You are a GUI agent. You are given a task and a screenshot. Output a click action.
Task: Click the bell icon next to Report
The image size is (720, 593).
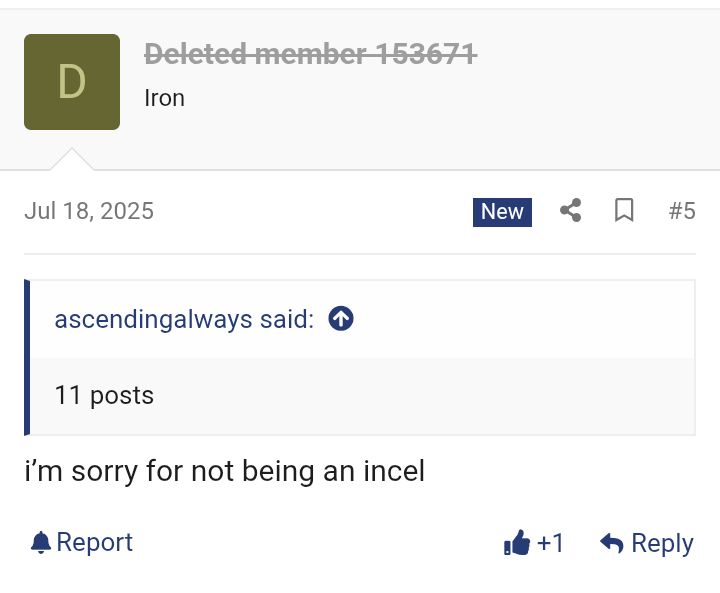(x=40, y=542)
